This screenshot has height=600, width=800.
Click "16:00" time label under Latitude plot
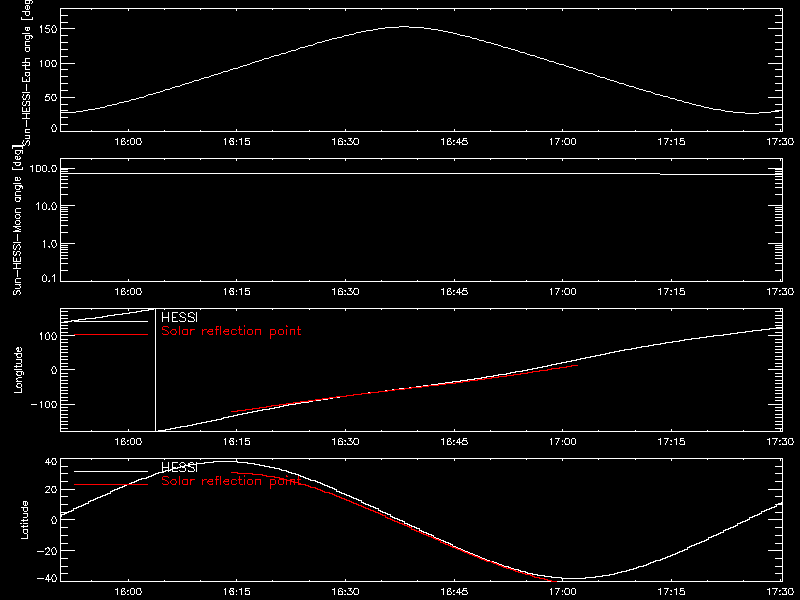tap(128, 592)
